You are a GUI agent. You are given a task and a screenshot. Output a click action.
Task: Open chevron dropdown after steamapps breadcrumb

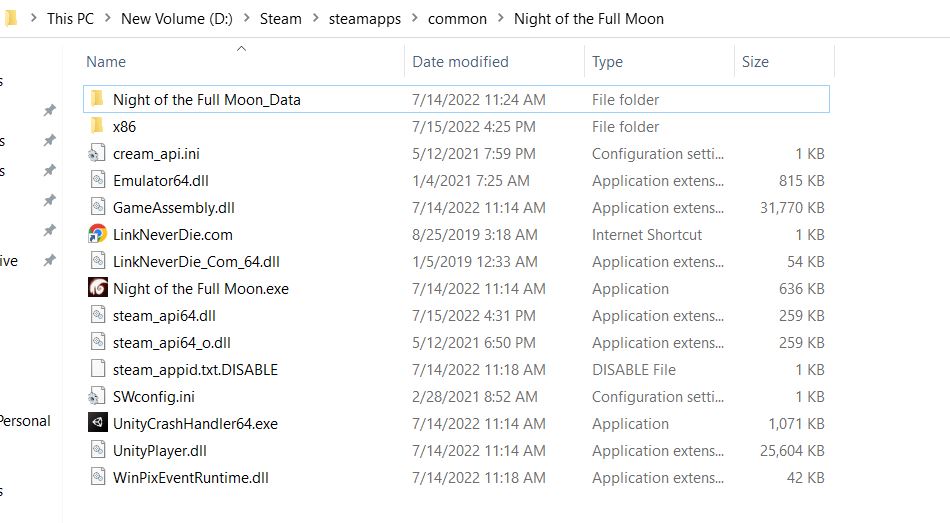pyautogui.click(x=414, y=19)
